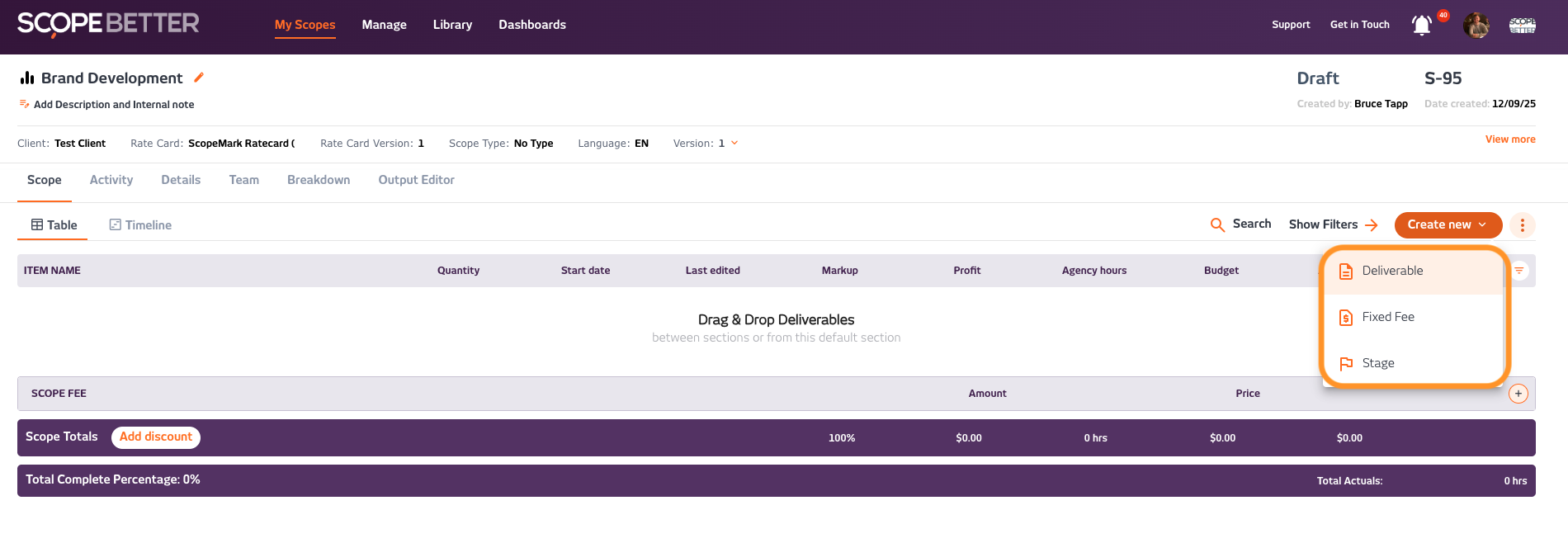Open the Create new dropdown
Image resolution: width=1568 pixels, height=543 pixels.
(1448, 225)
